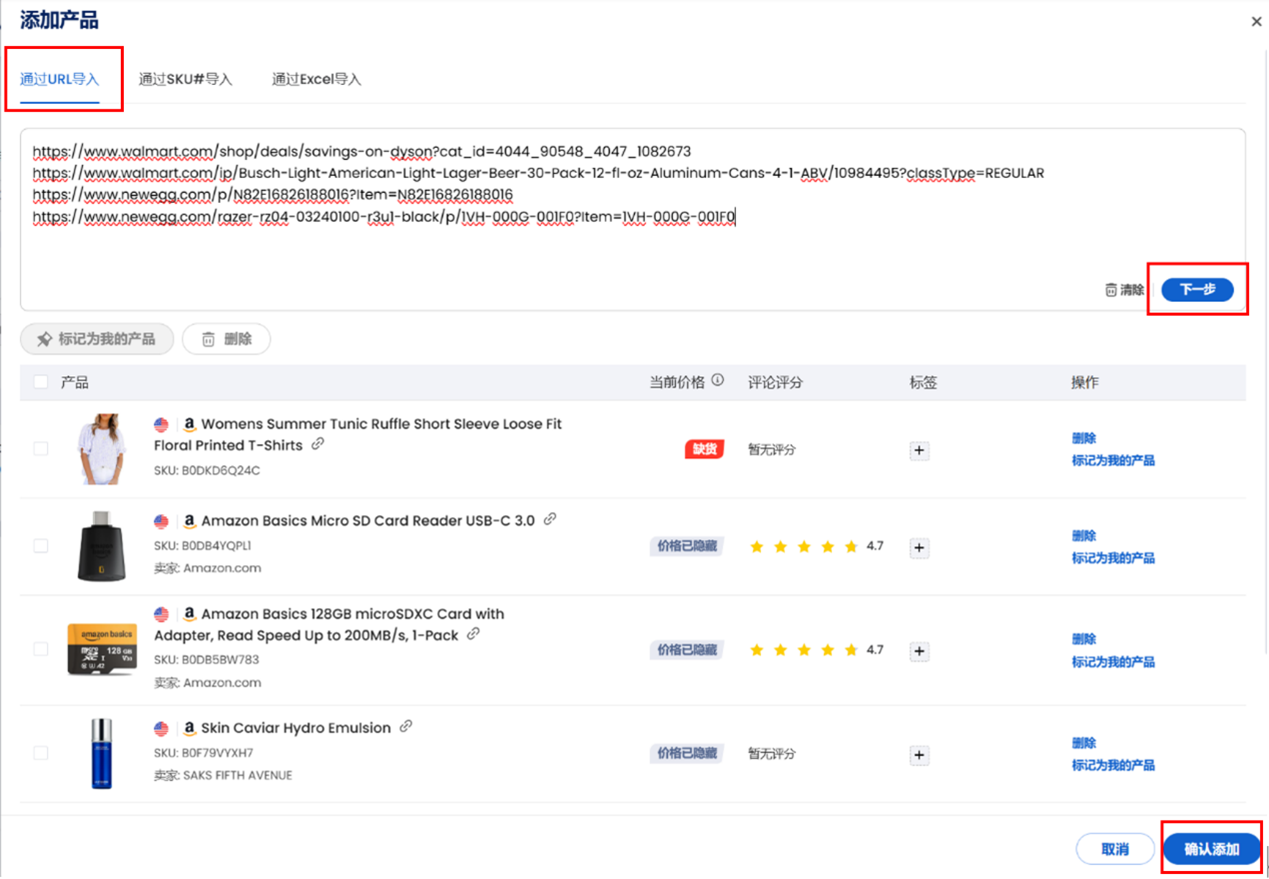Click the 产品 column header
The image size is (1269, 879).
[75, 382]
